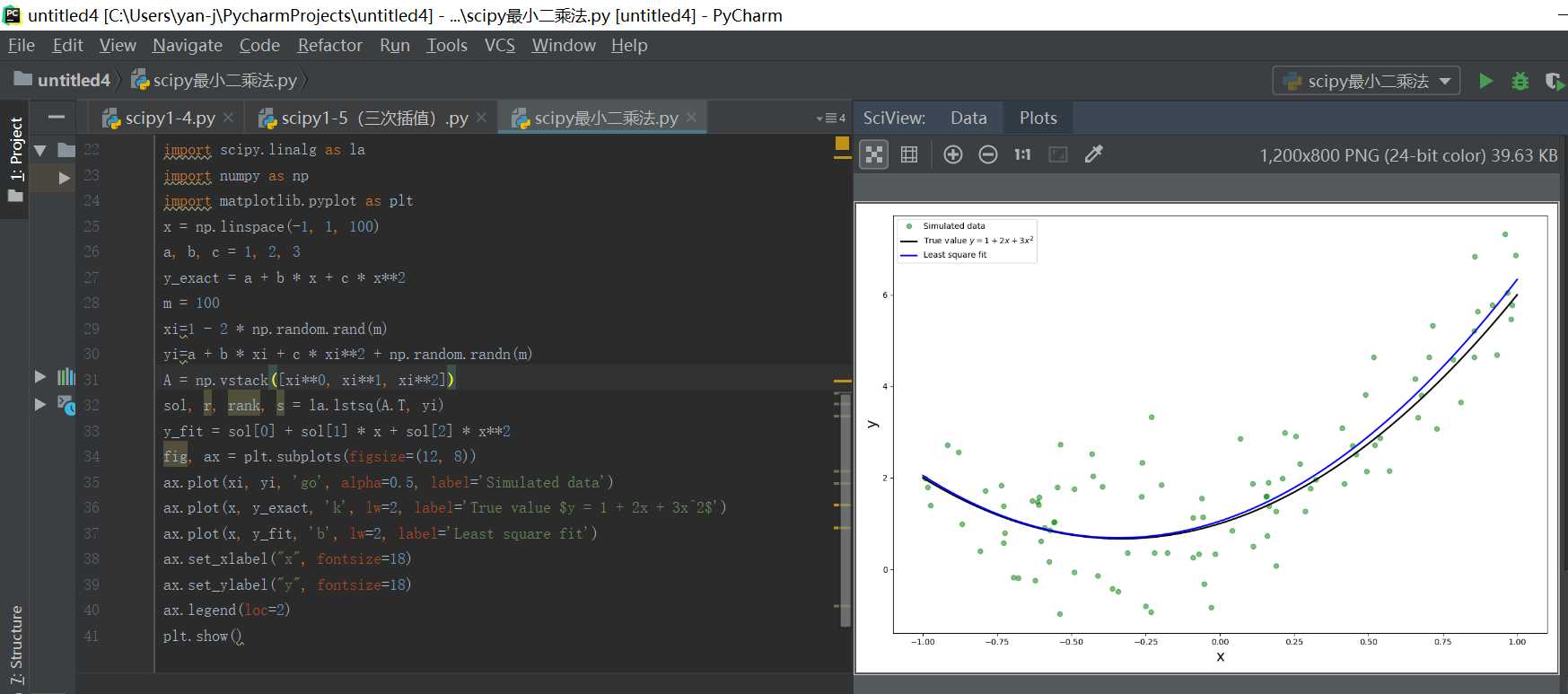Select the project root folder icon
The height and width of the screenshot is (694, 1568).
[66, 150]
